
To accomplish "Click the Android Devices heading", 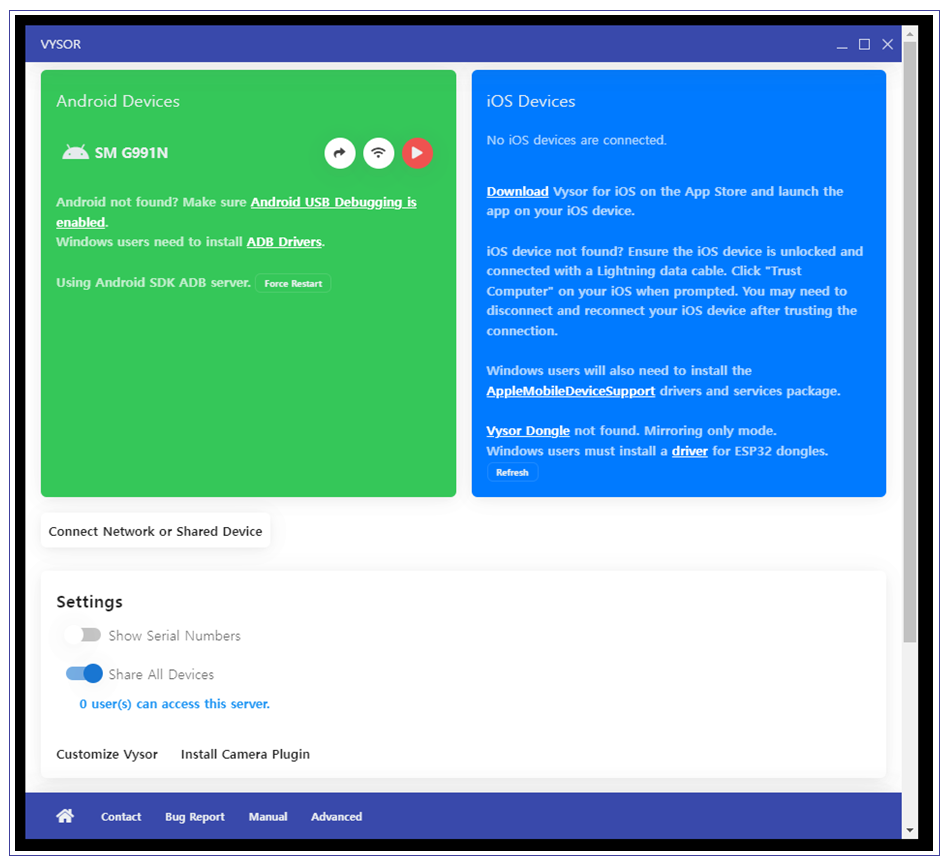I will [x=118, y=101].
